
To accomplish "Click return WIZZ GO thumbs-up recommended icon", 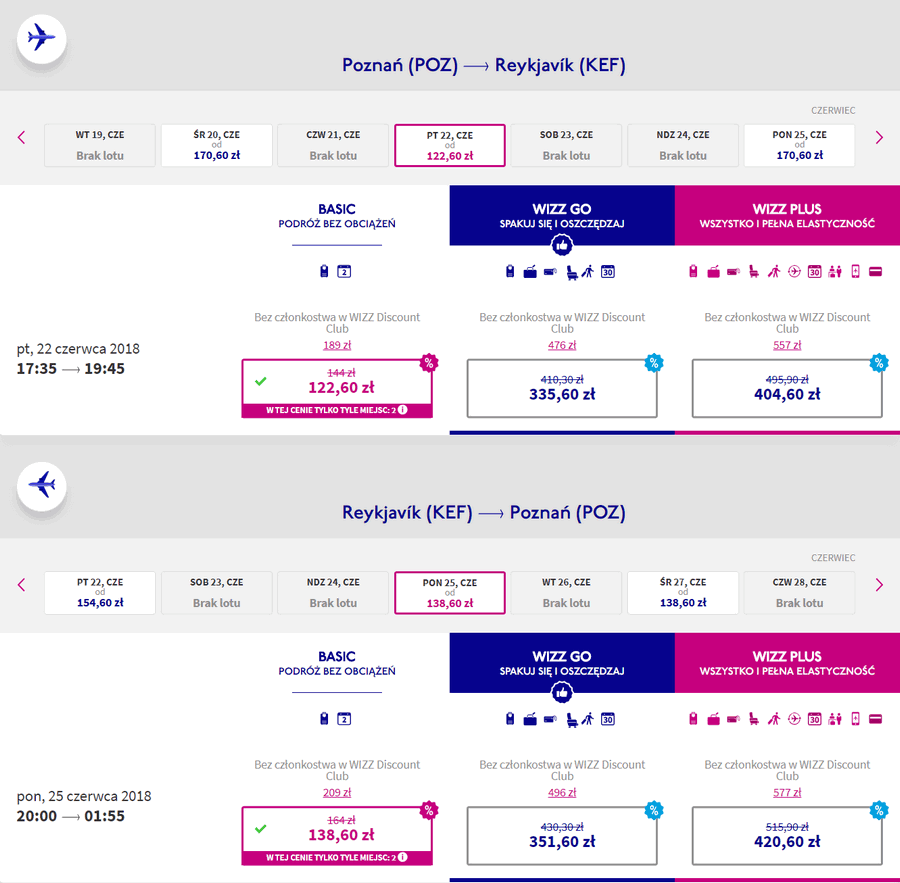I will tap(562, 693).
